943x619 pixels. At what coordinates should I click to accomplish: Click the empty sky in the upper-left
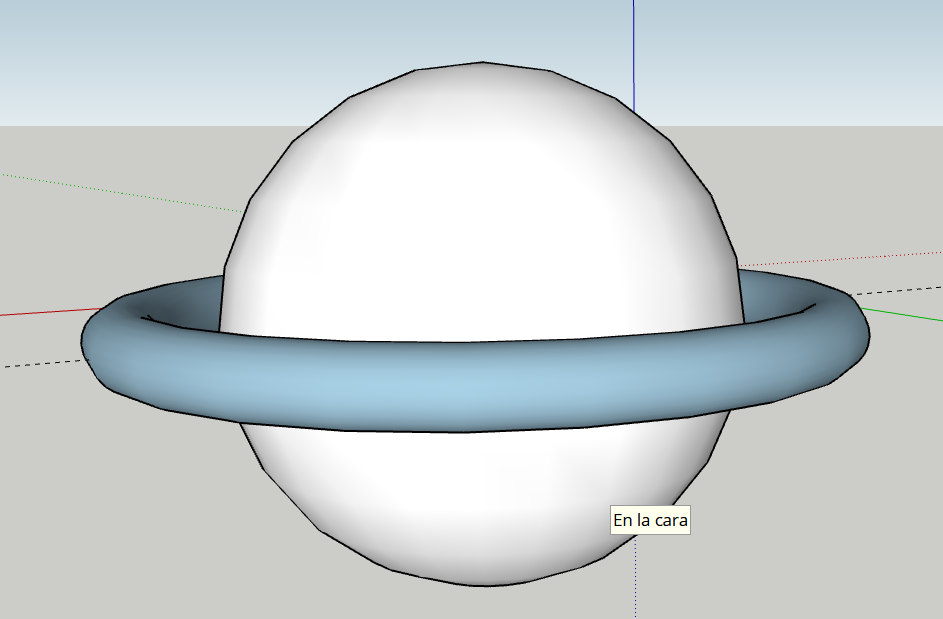click(150, 60)
